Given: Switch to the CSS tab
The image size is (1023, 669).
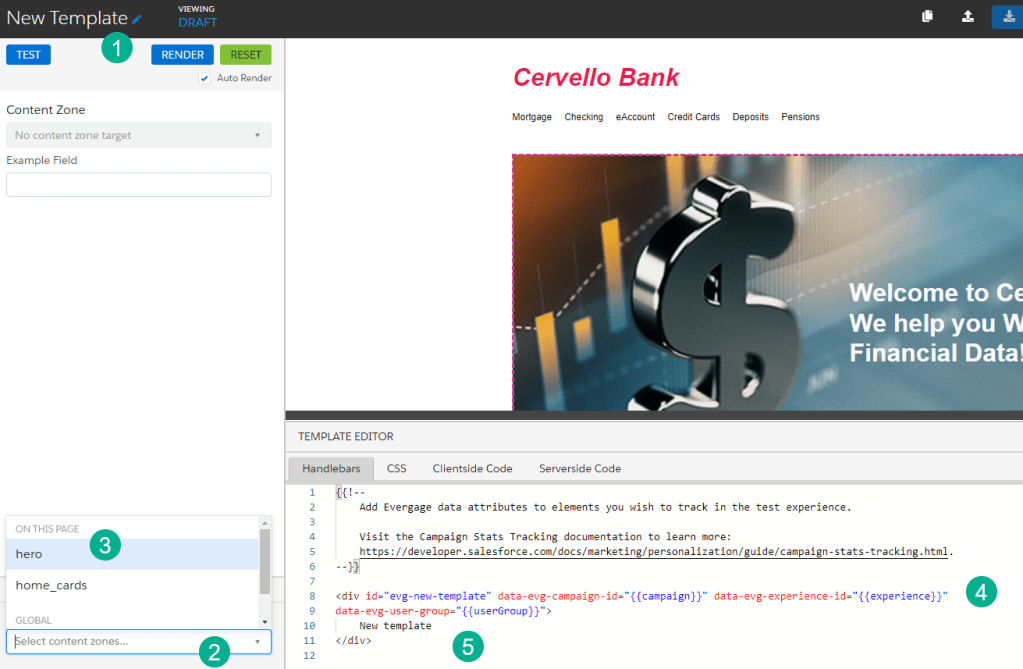Looking at the screenshot, I should [397, 468].
